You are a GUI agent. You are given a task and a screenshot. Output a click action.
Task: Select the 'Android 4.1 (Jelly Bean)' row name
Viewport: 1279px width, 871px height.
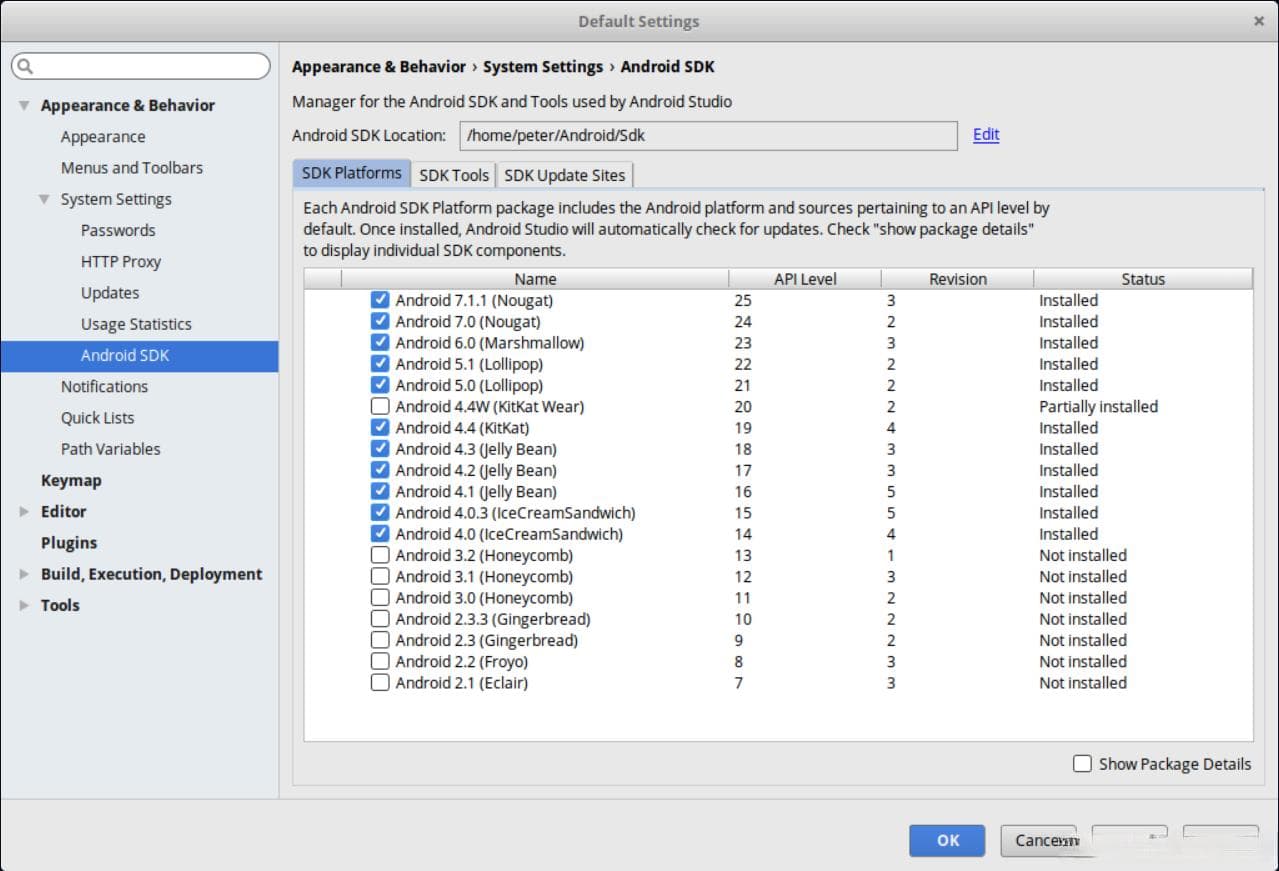[x=476, y=491]
